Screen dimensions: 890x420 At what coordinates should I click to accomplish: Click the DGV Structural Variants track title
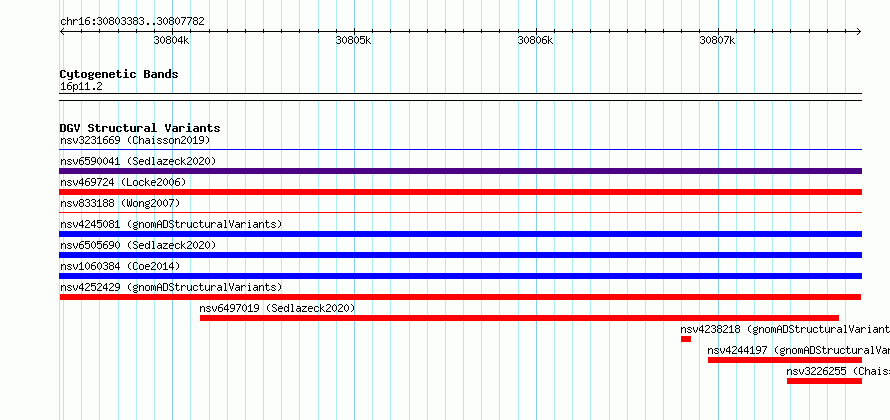pos(140,128)
